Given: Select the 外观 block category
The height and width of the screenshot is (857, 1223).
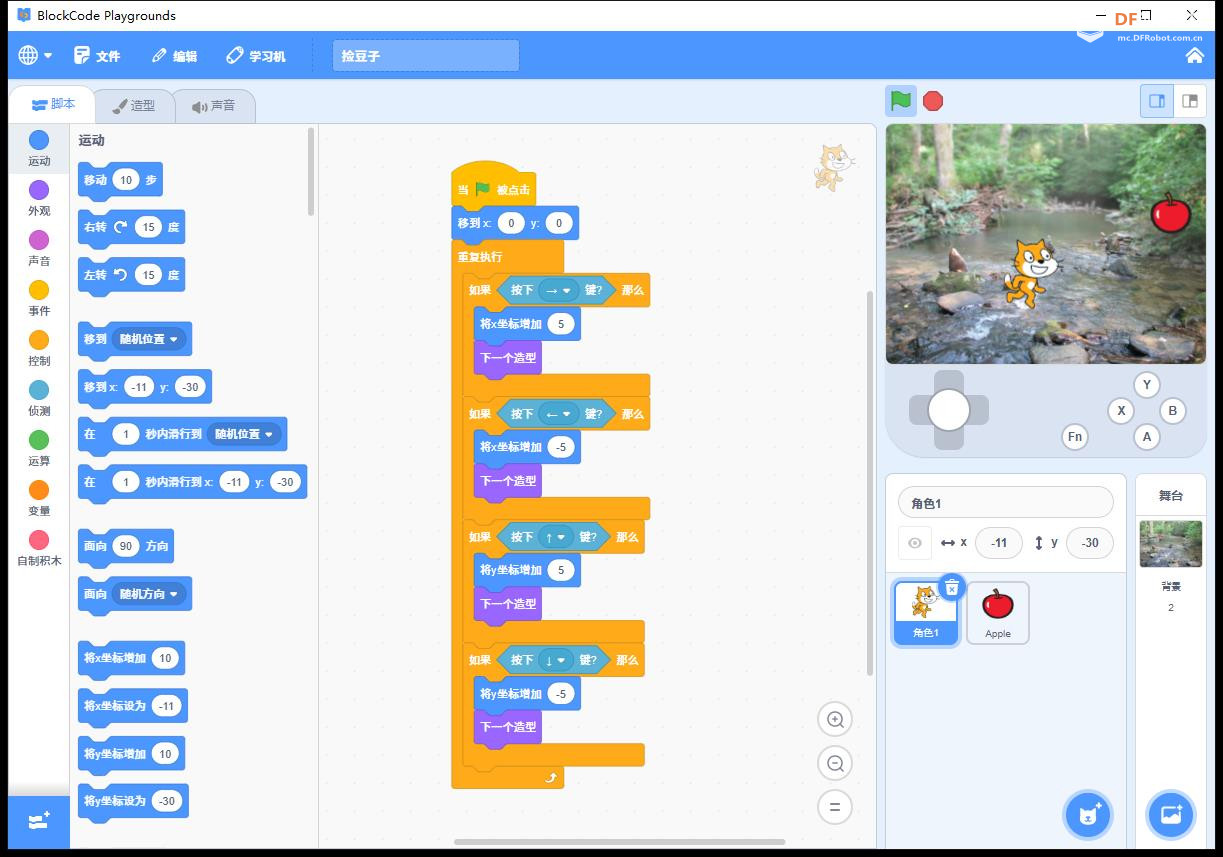Looking at the screenshot, I should 39,198.
